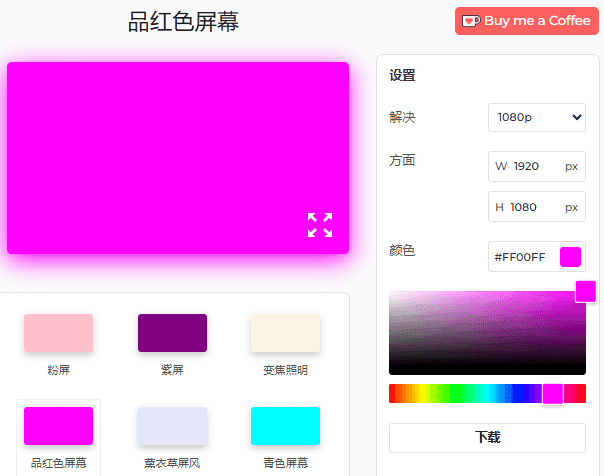This screenshot has width=604, height=476.
Task: Click the height input field
Action: click(x=534, y=207)
